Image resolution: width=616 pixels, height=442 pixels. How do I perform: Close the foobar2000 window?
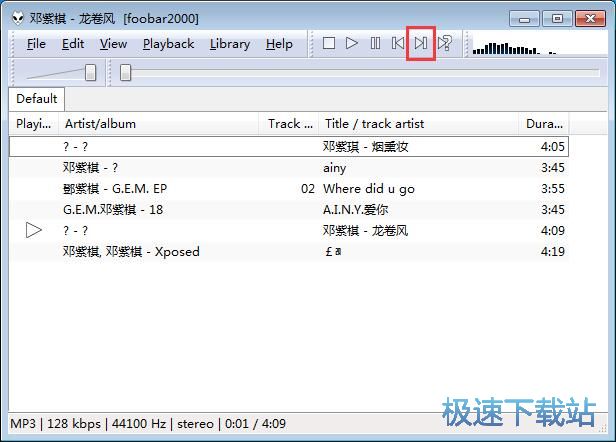590,18
